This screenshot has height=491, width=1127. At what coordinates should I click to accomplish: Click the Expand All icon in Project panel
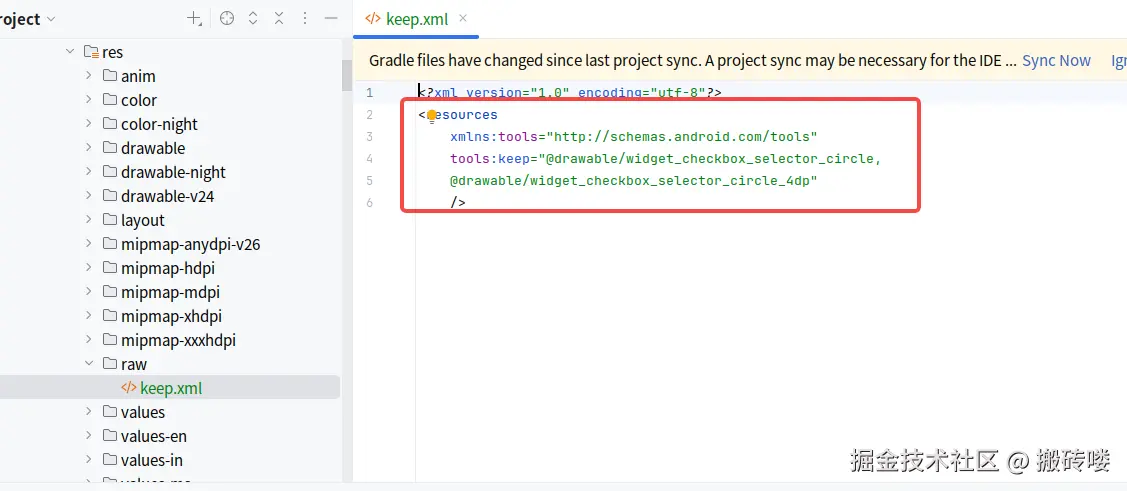253,19
